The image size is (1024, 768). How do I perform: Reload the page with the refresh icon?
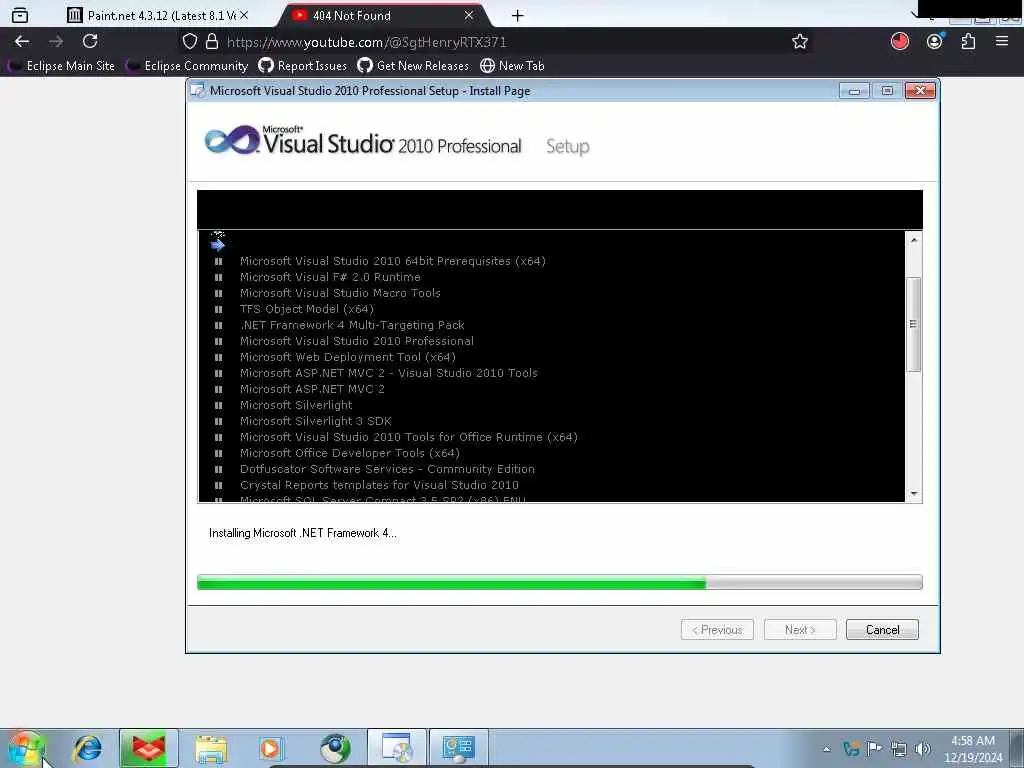(x=90, y=42)
